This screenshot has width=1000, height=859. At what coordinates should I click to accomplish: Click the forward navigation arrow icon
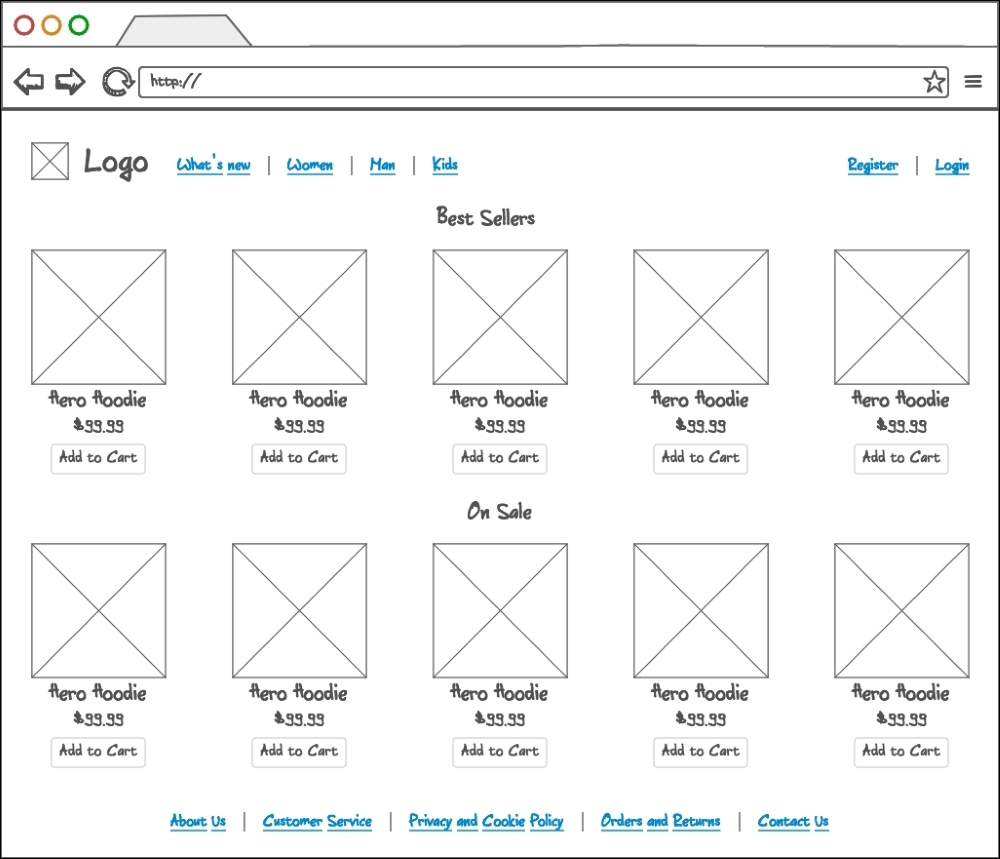[x=69, y=81]
